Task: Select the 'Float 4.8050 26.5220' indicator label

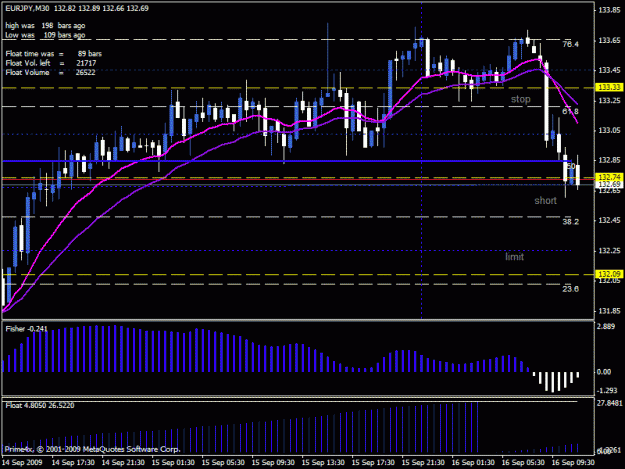Action: coord(40,406)
